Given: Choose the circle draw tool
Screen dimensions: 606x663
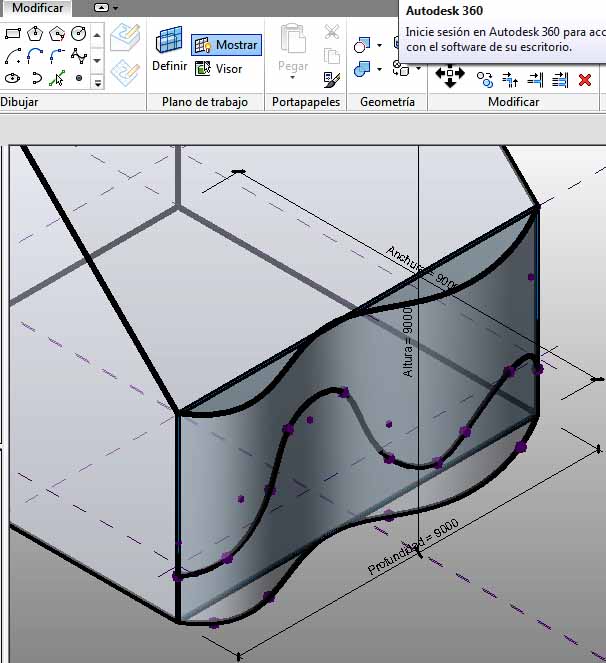Looking at the screenshot, I should [79, 33].
